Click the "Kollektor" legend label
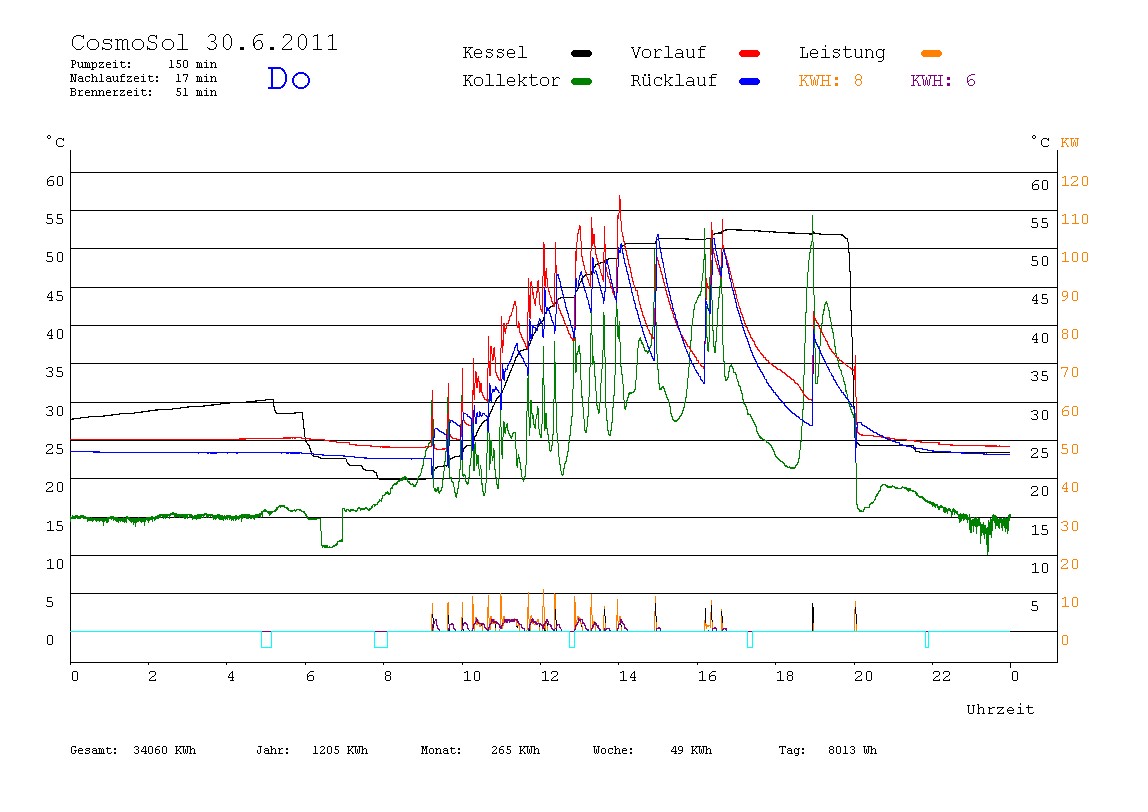The width and height of the screenshot is (1148, 812). click(510, 81)
